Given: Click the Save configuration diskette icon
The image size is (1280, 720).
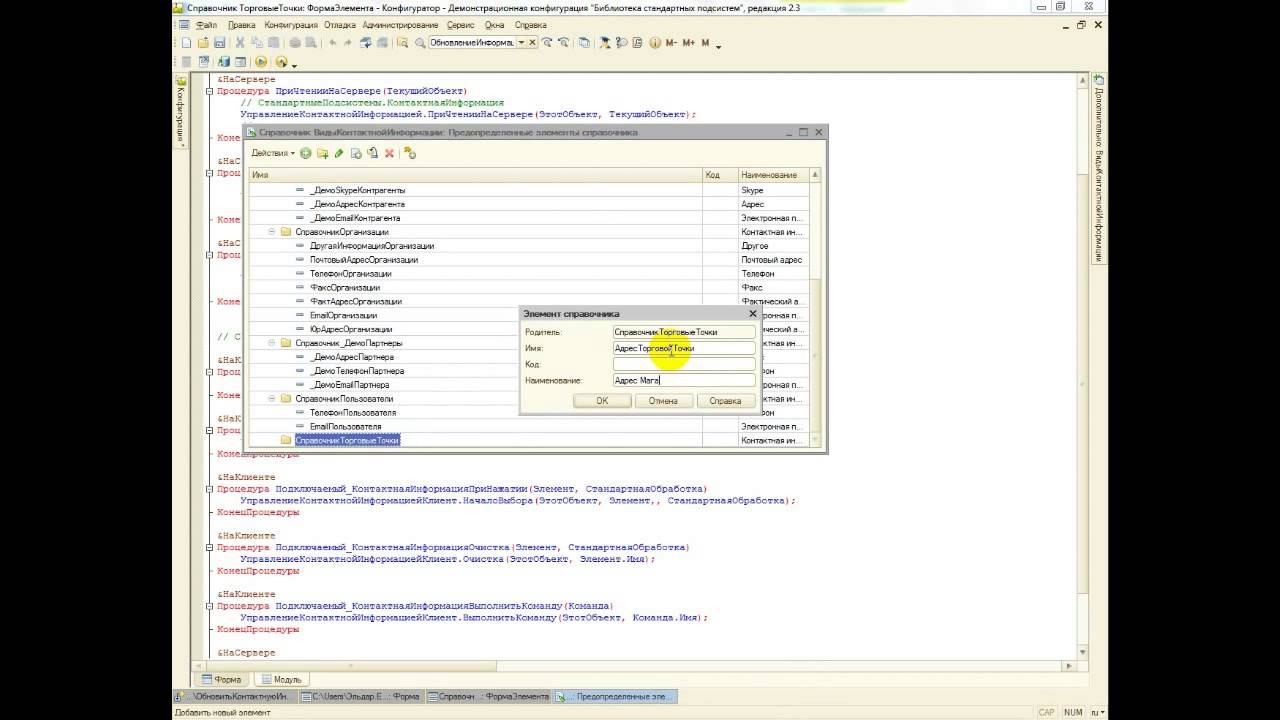Looking at the screenshot, I should [x=219, y=43].
